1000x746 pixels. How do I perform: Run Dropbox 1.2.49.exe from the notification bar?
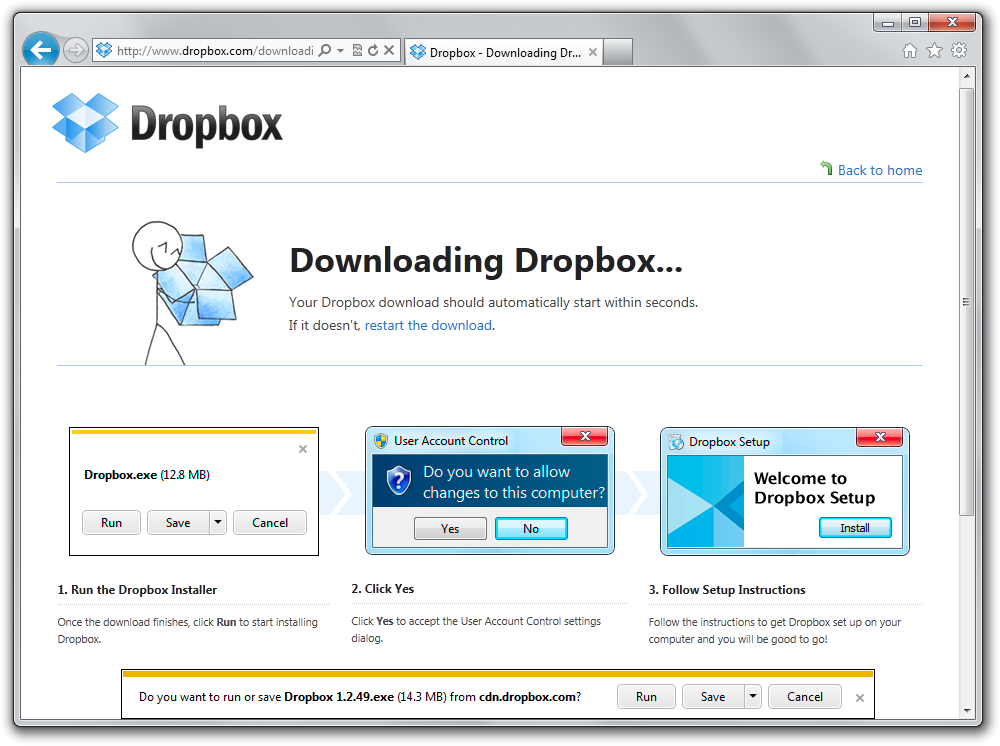[646, 696]
